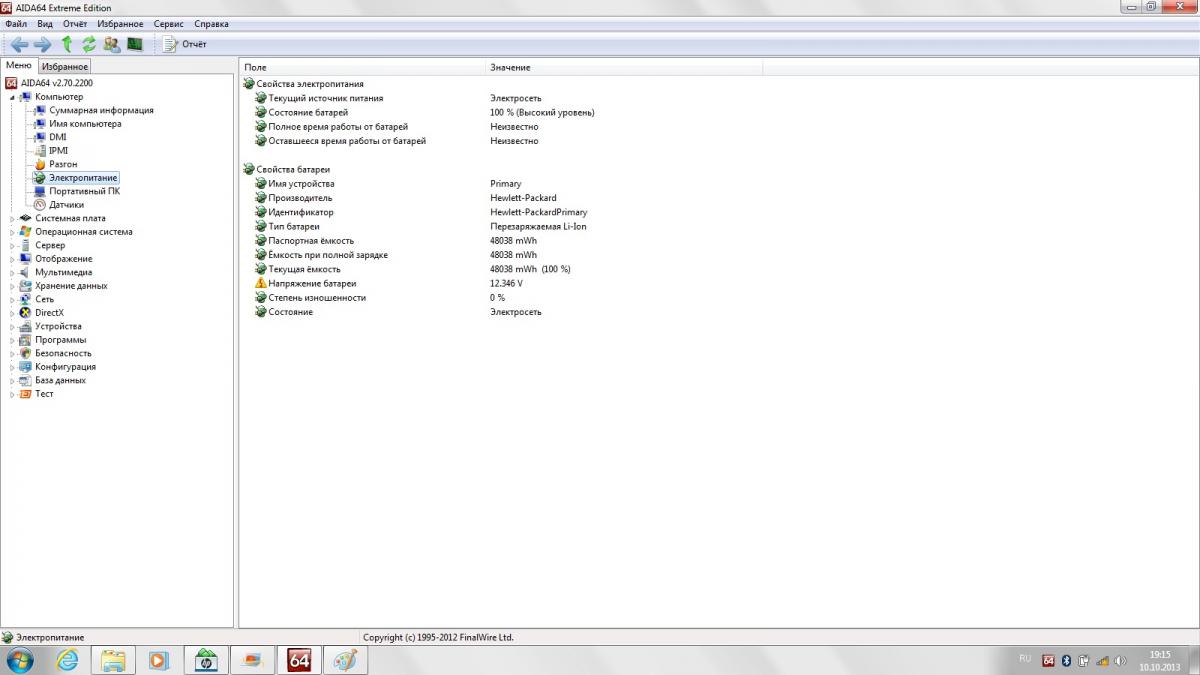Select the Производитель field row
The height and width of the screenshot is (675, 1200).
click(x=301, y=198)
